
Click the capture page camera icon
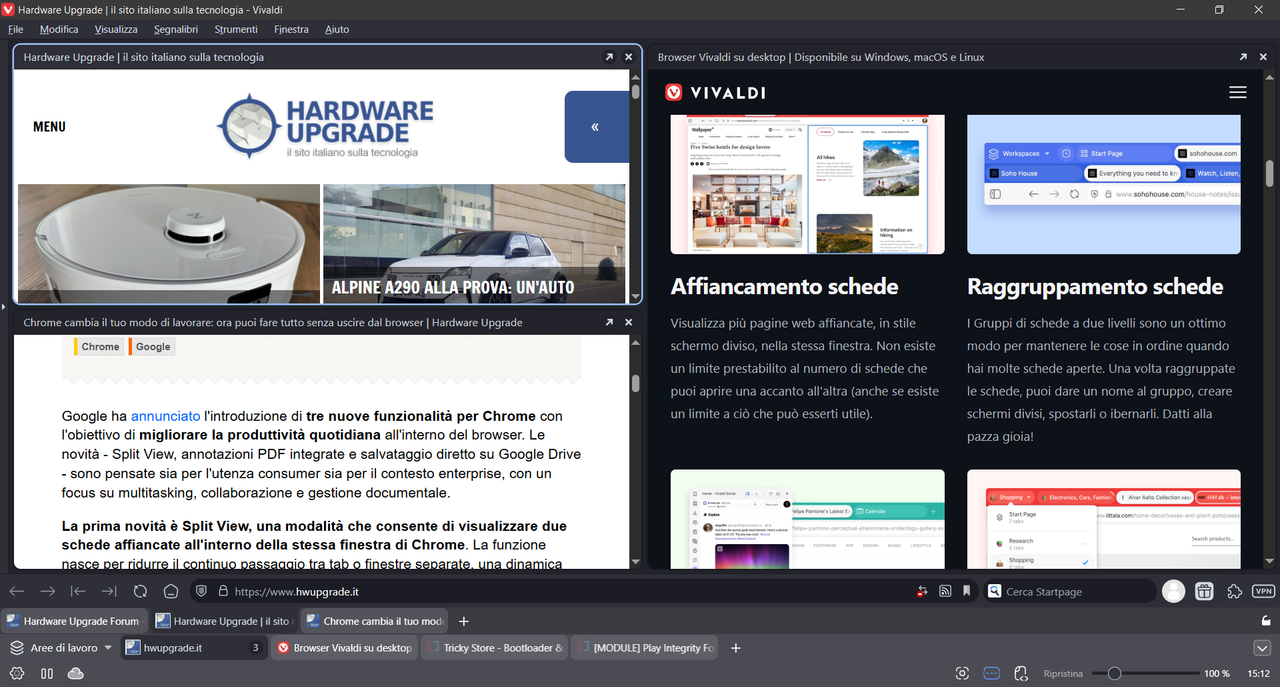pos(962,673)
